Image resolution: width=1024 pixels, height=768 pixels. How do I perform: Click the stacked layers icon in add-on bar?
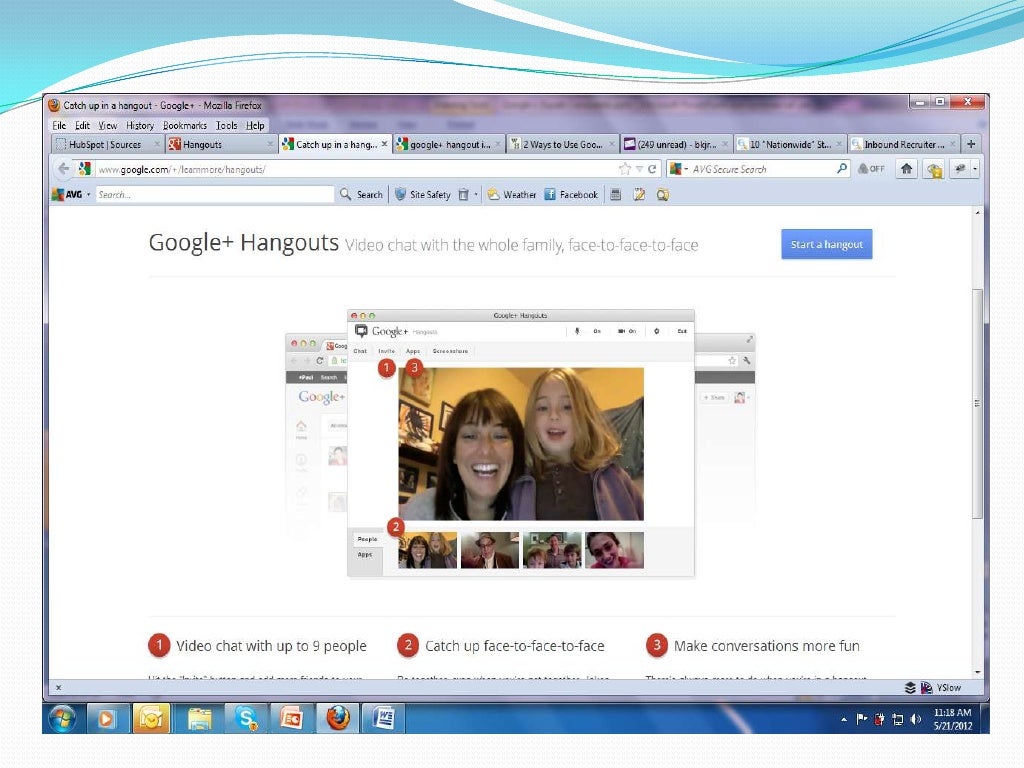[x=910, y=688]
